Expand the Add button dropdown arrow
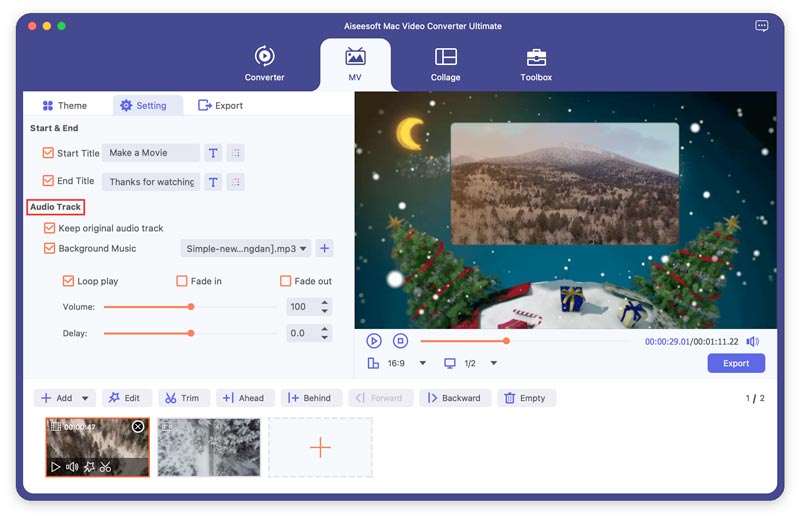Image resolution: width=800 pixels, height=519 pixels. [85, 398]
